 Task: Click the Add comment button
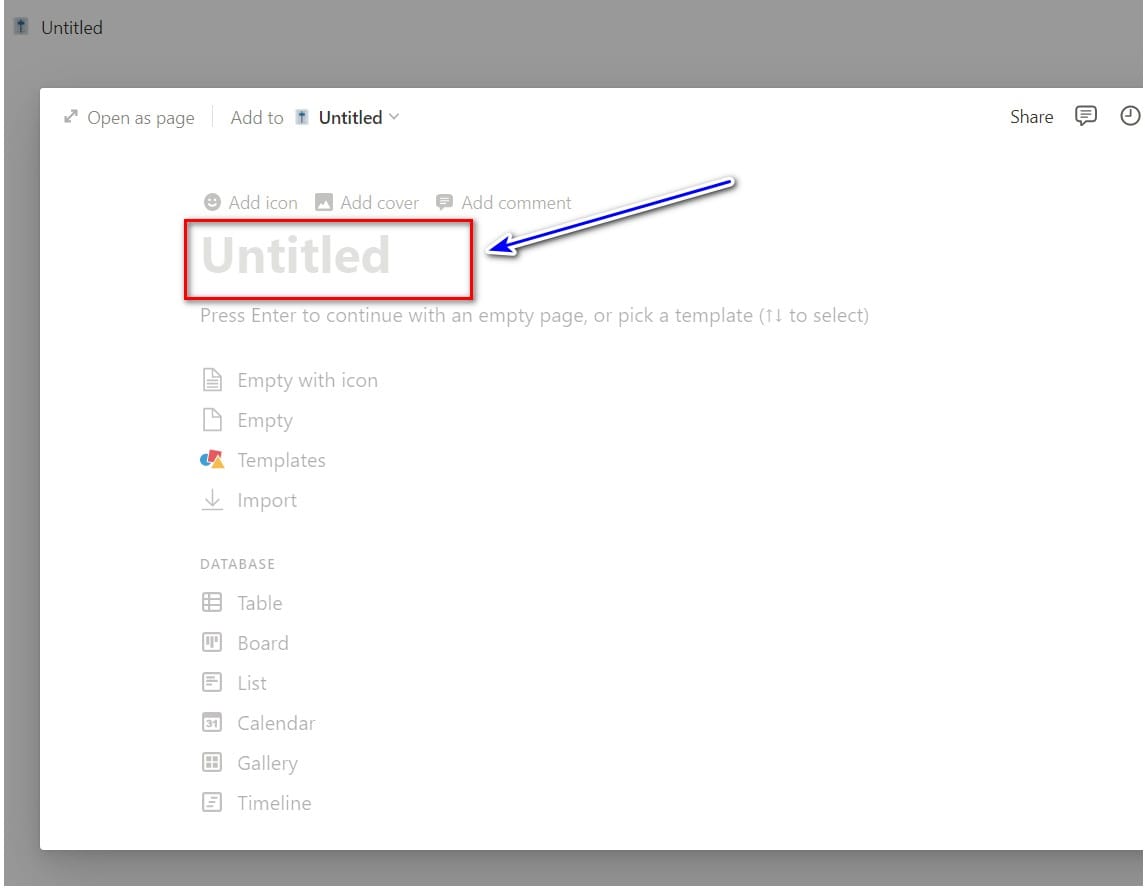point(503,202)
